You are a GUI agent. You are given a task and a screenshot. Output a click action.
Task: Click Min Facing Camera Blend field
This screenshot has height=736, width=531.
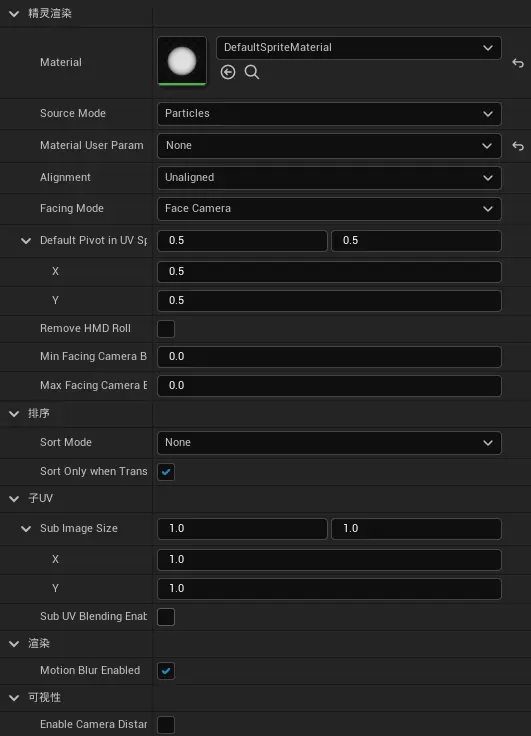329,357
